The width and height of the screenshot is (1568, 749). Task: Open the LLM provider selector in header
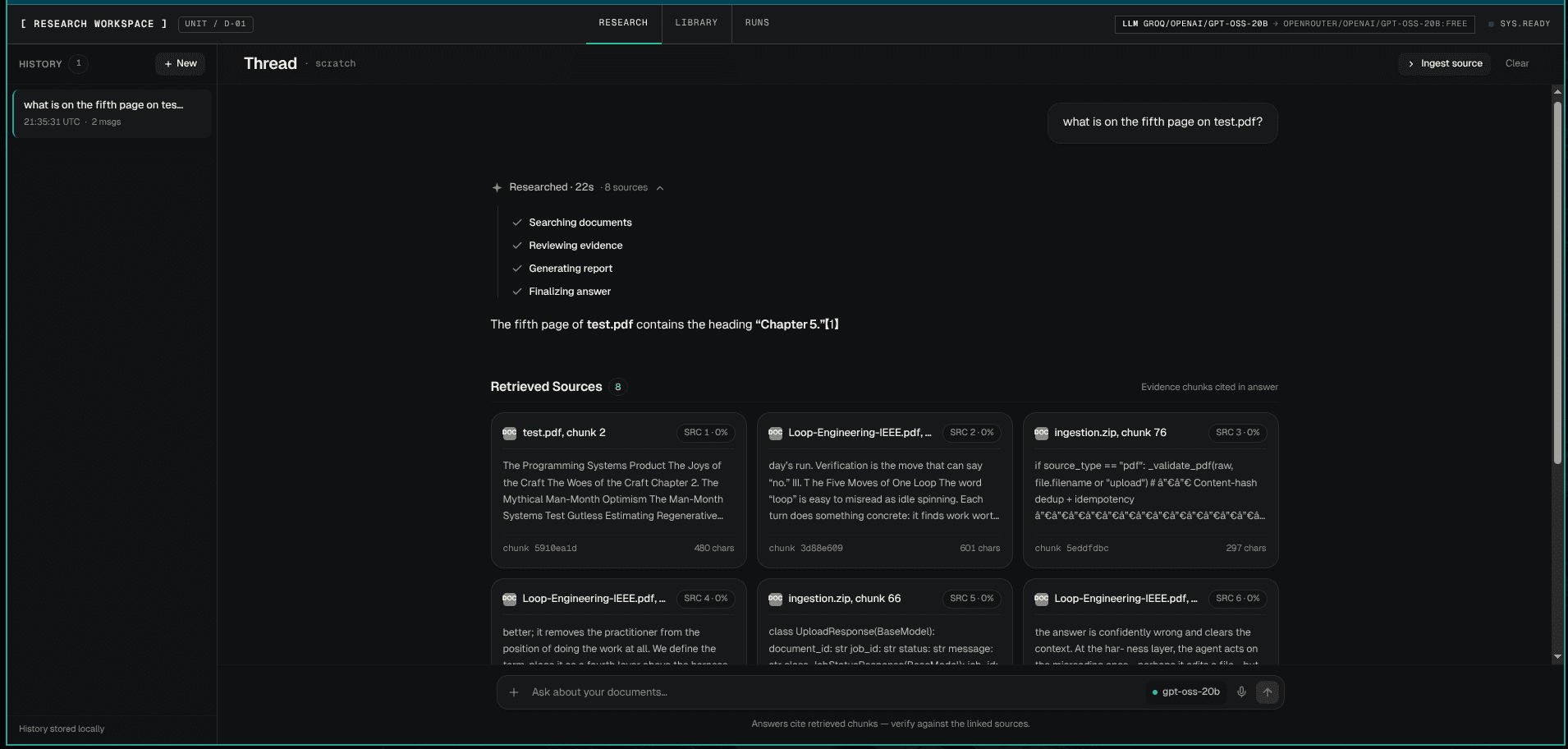pyautogui.click(x=1294, y=24)
